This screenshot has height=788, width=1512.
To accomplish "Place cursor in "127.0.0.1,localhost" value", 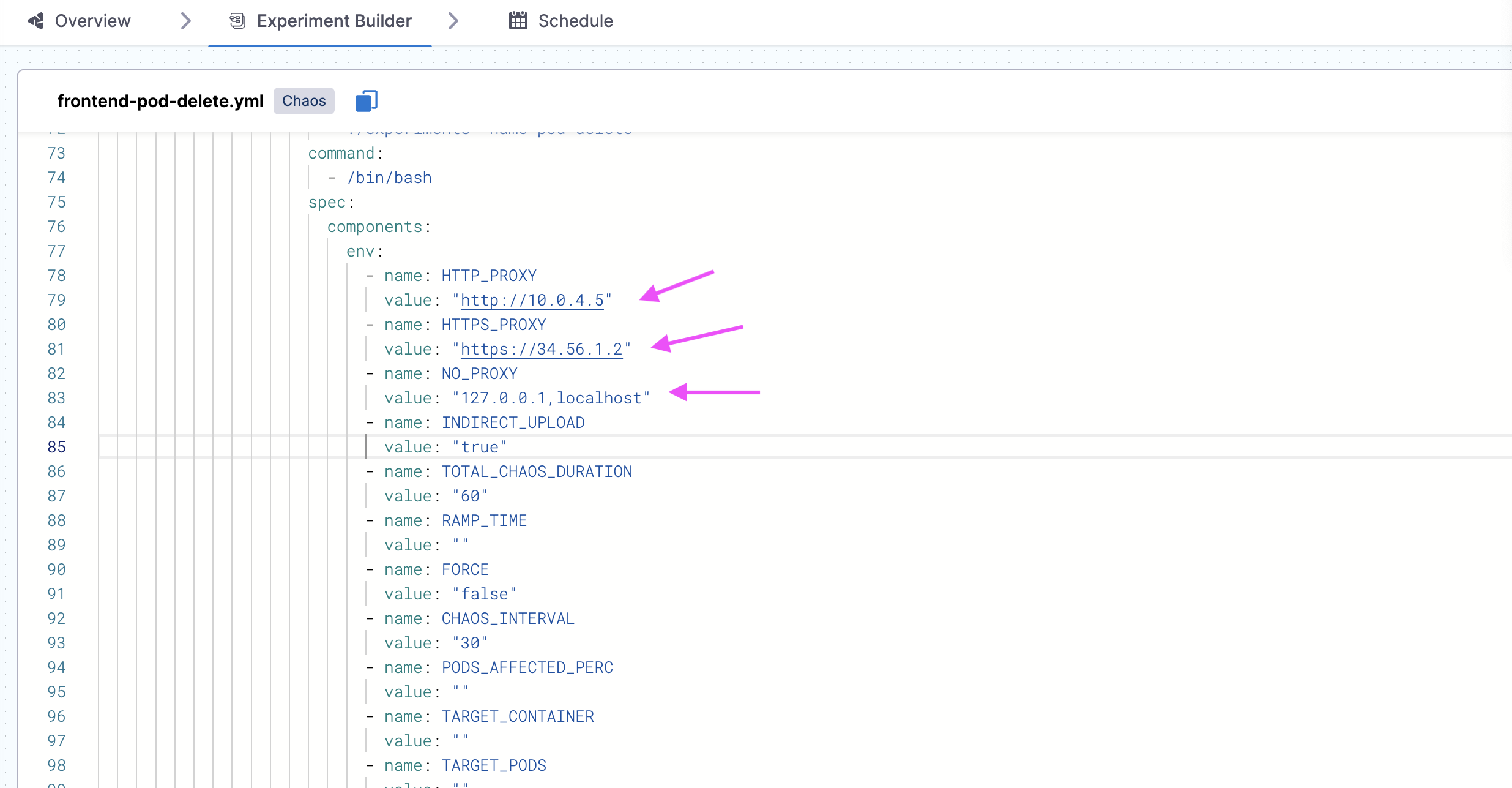I will click(551, 398).
